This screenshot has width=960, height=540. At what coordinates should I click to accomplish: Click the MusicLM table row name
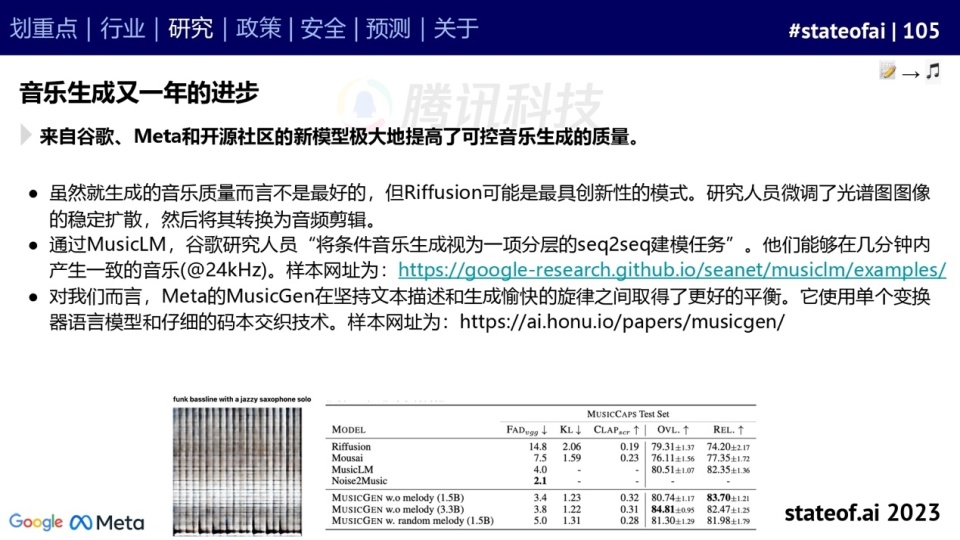pyautogui.click(x=352, y=470)
